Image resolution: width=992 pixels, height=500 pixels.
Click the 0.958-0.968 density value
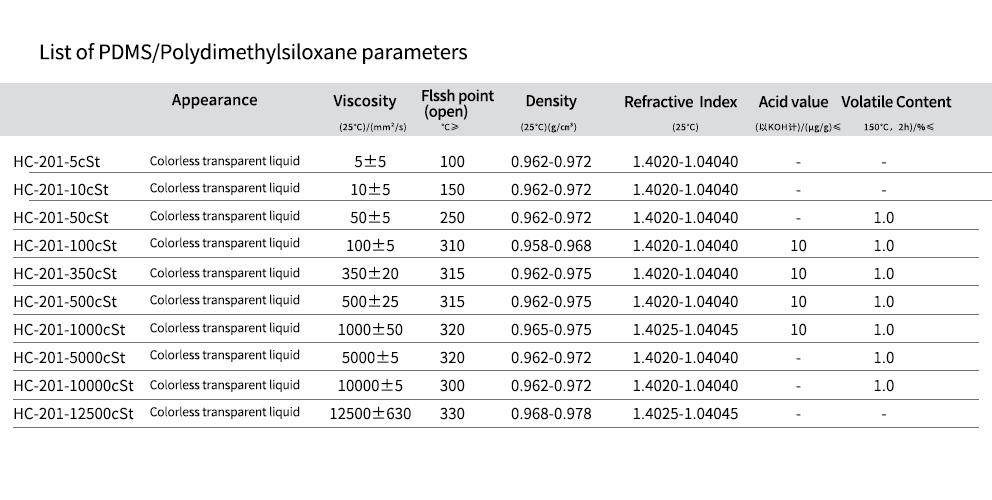tap(551, 246)
